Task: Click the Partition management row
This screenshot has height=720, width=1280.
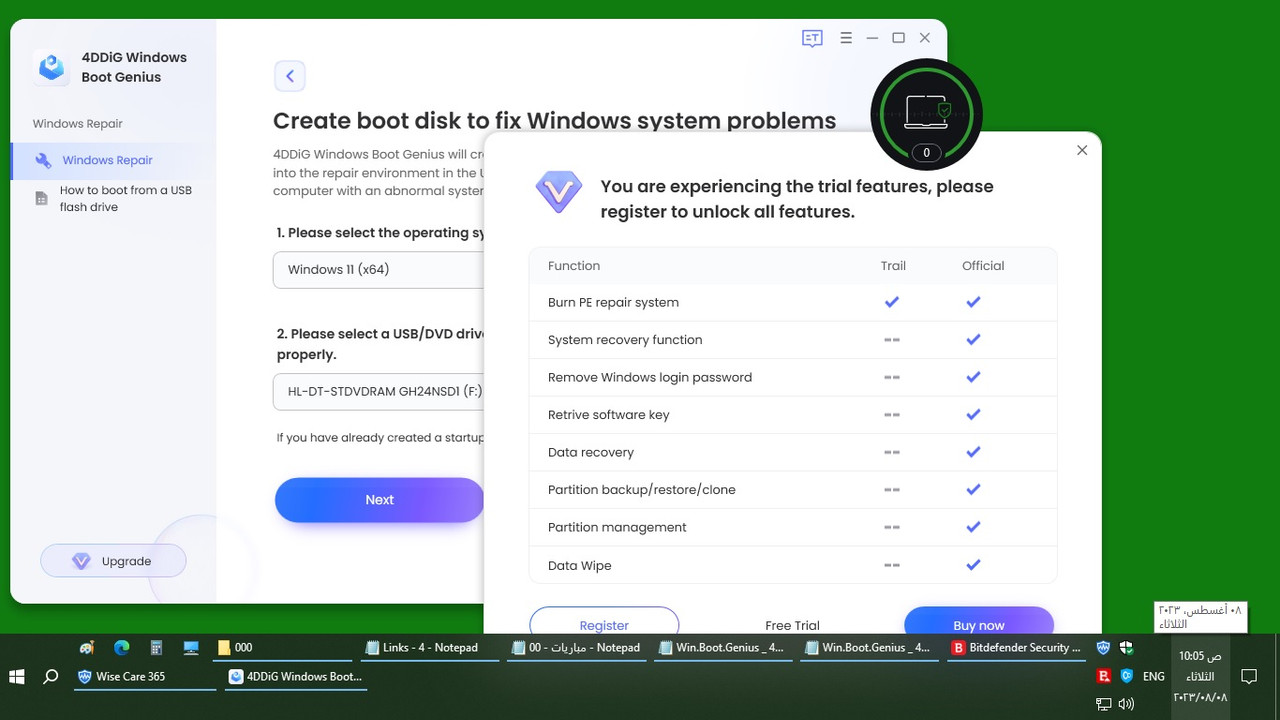Action: point(793,527)
